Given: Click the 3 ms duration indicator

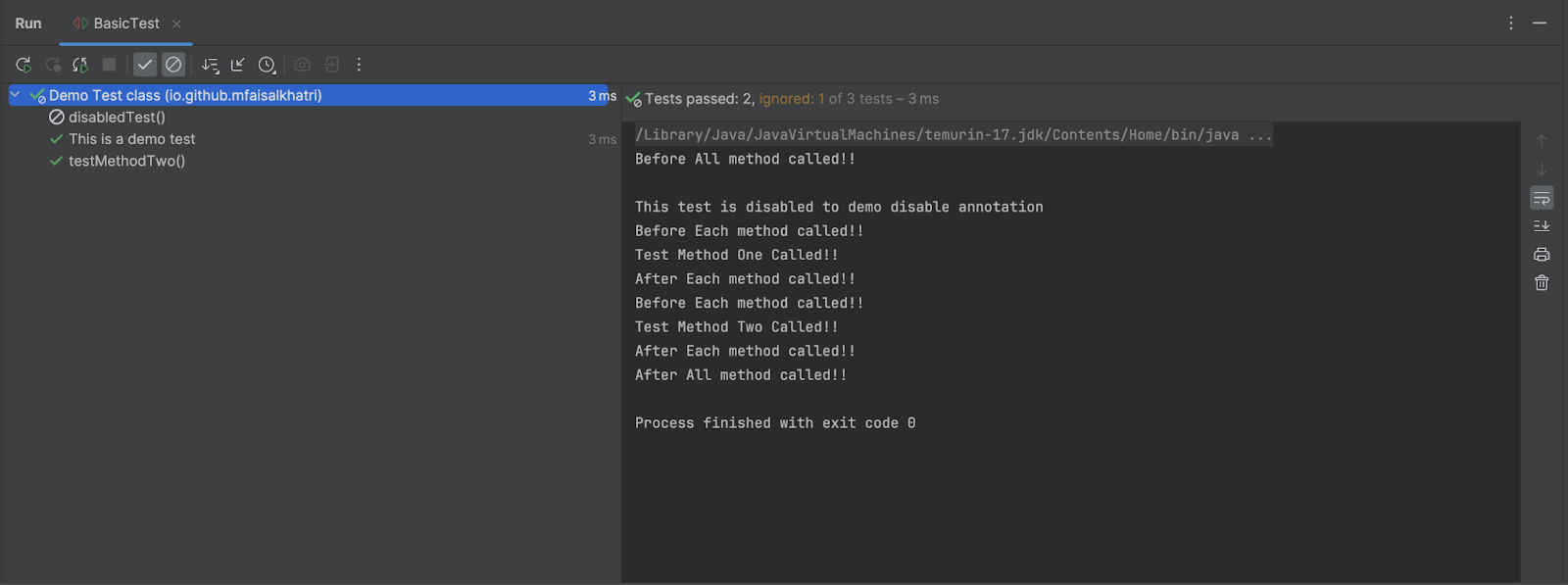Looking at the screenshot, I should pos(600,95).
